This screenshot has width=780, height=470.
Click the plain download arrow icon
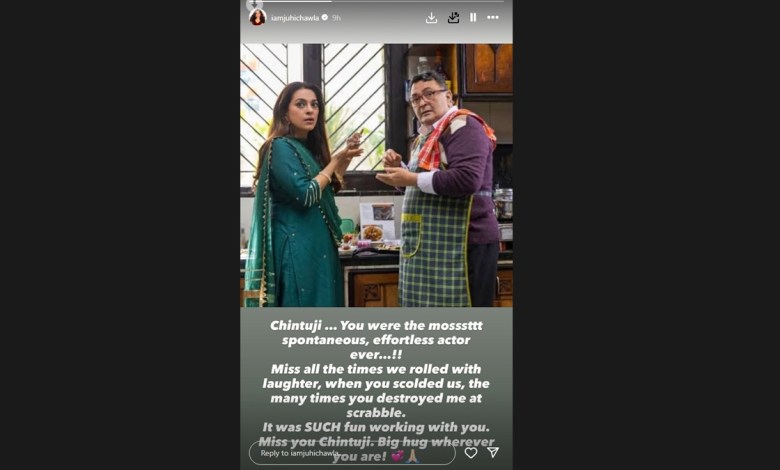click(x=431, y=18)
